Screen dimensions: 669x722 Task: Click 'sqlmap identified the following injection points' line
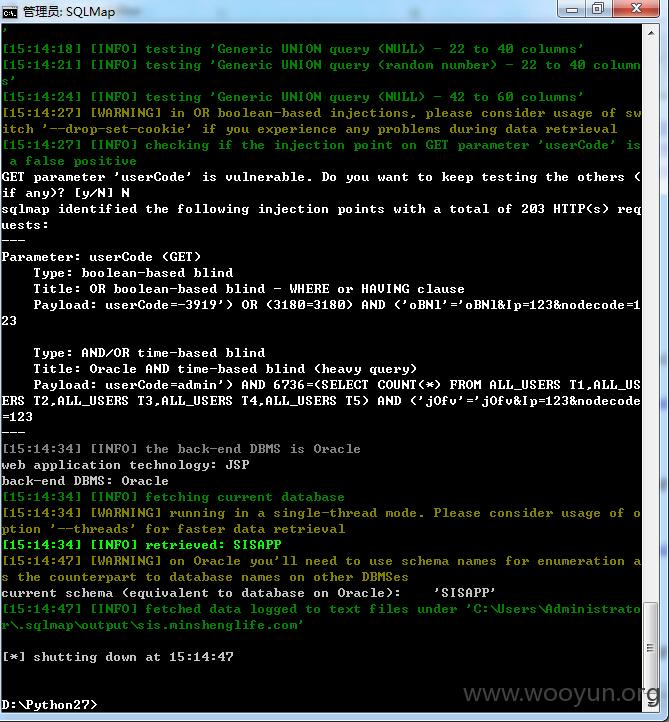[321, 209]
